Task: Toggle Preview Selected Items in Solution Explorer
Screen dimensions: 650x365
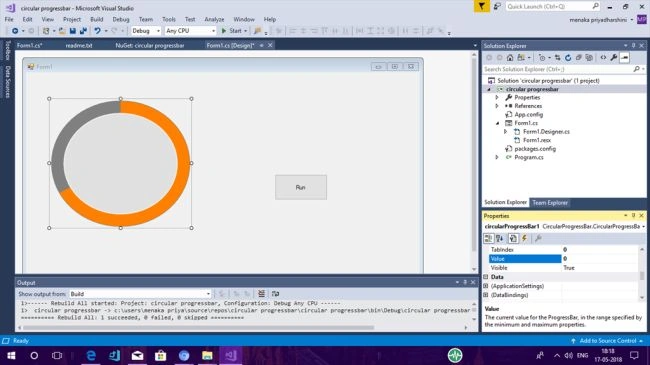Action: [625, 58]
